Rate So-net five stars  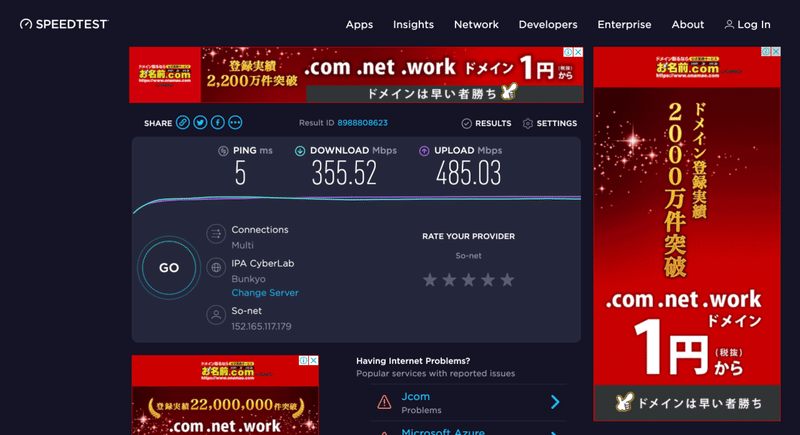pos(507,279)
